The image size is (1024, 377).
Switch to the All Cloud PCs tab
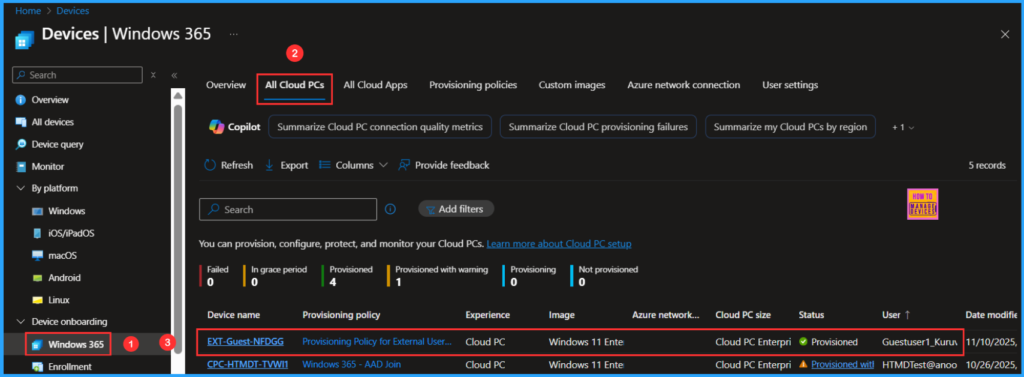coord(295,85)
